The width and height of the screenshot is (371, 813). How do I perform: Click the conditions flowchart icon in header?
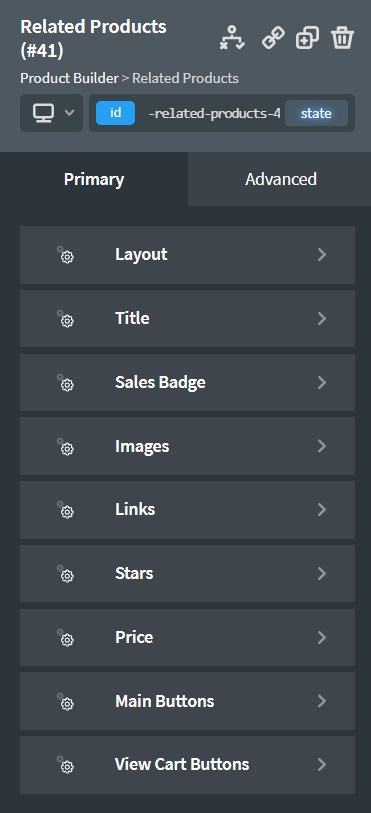[232, 38]
